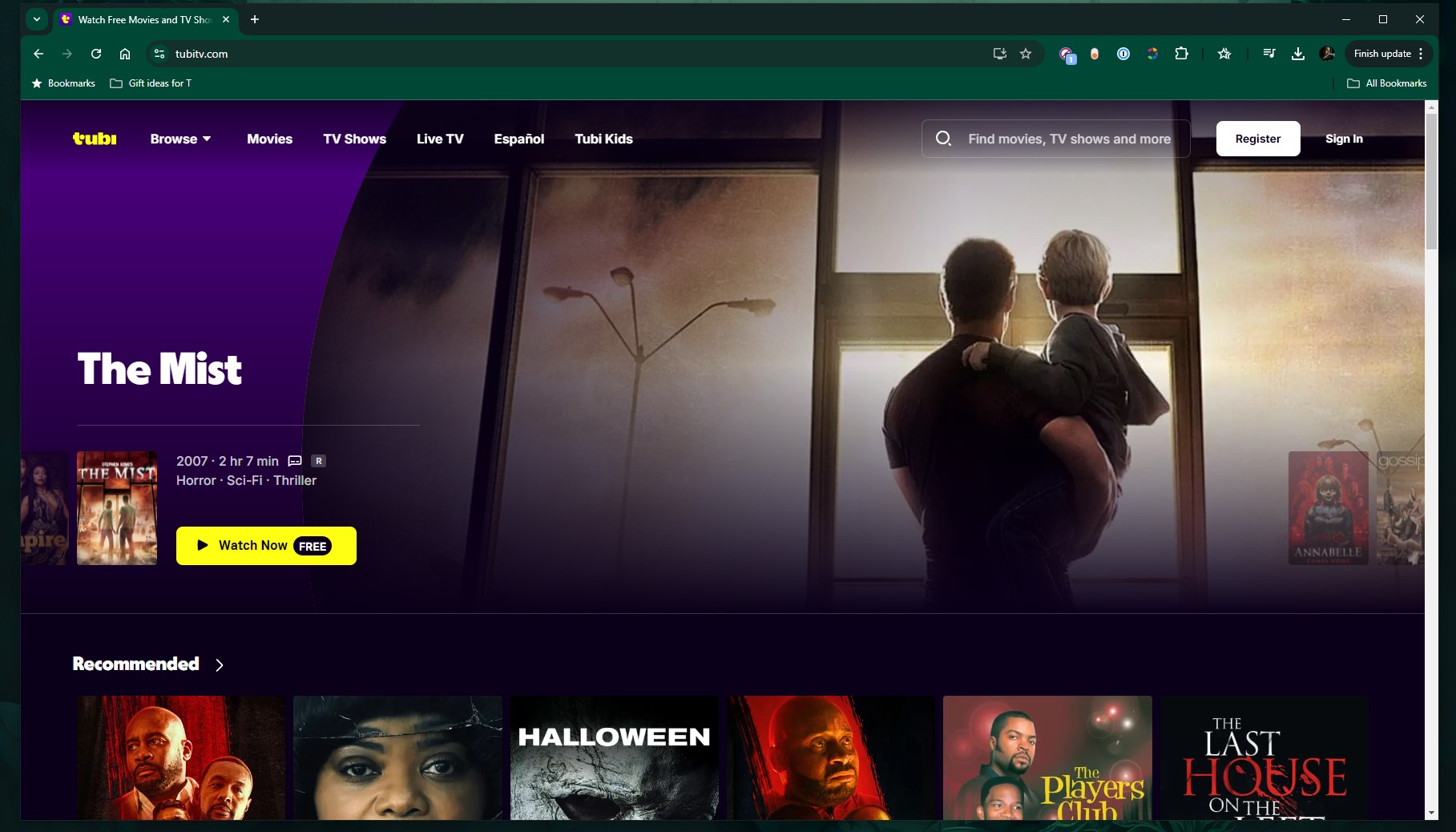1456x832 pixels.
Task: Select the Watch Free Movies tab
Action: point(144,19)
